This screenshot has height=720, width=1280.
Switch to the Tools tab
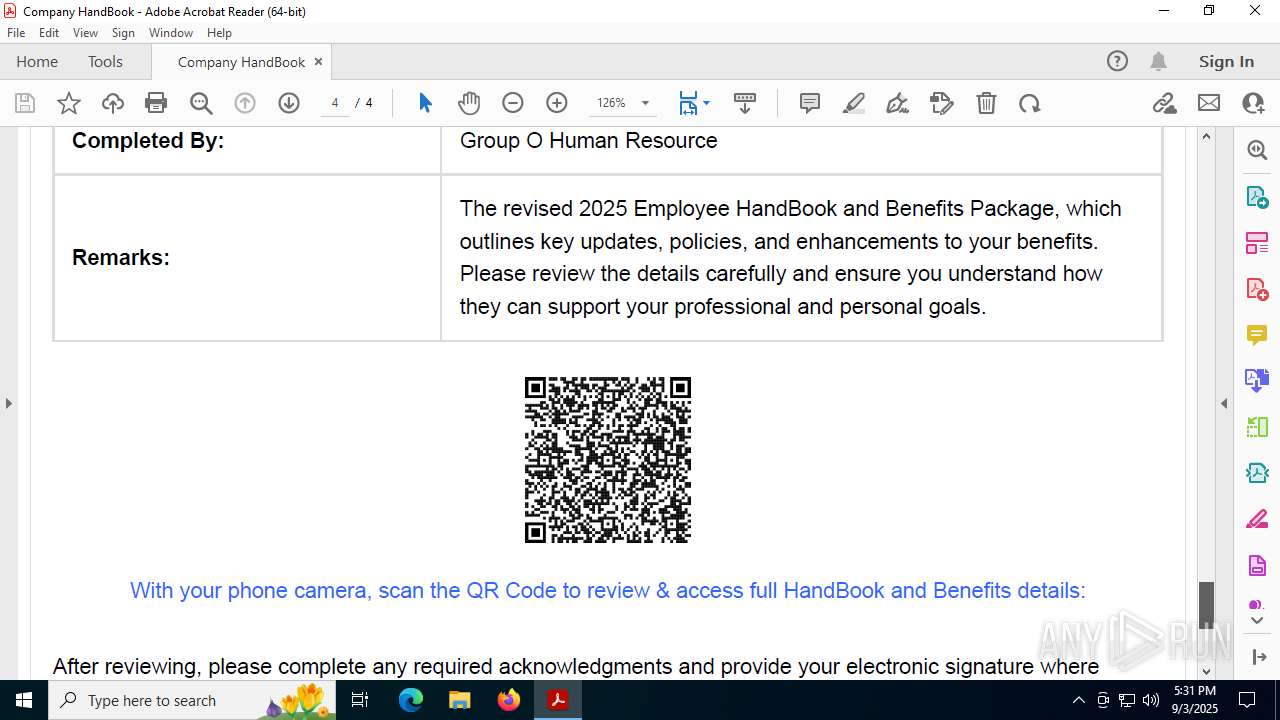pos(105,61)
